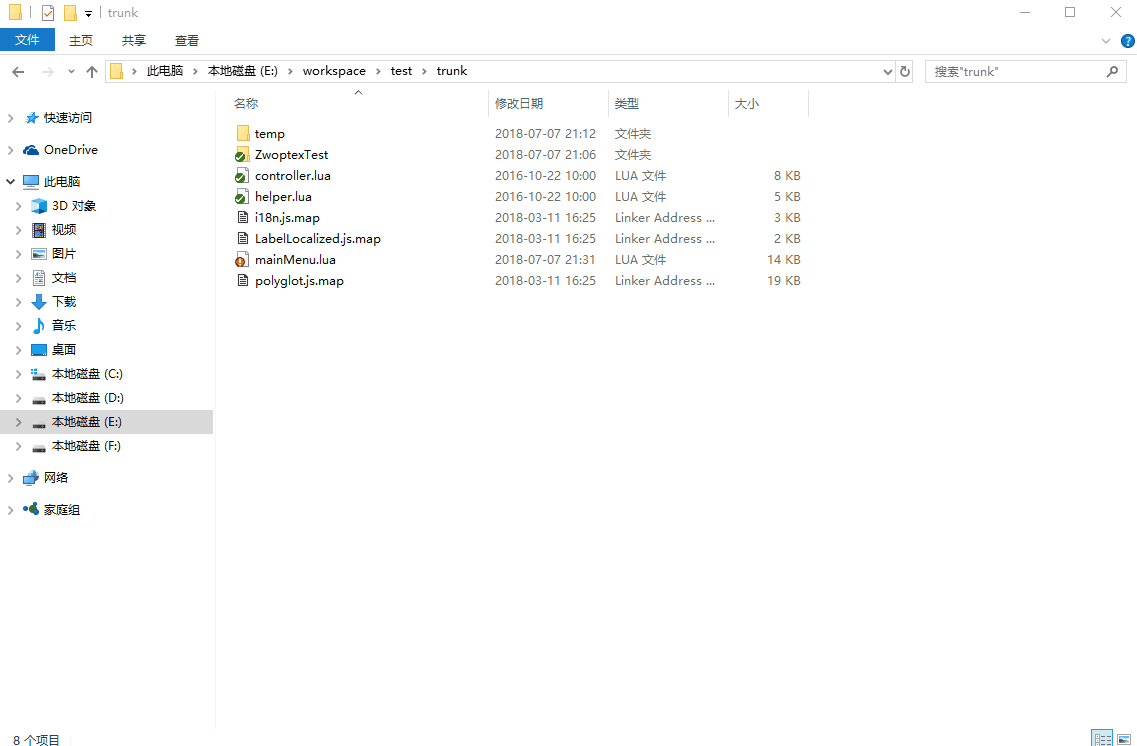Click the Help question mark icon
The image size is (1137, 746).
tap(1127, 41)
